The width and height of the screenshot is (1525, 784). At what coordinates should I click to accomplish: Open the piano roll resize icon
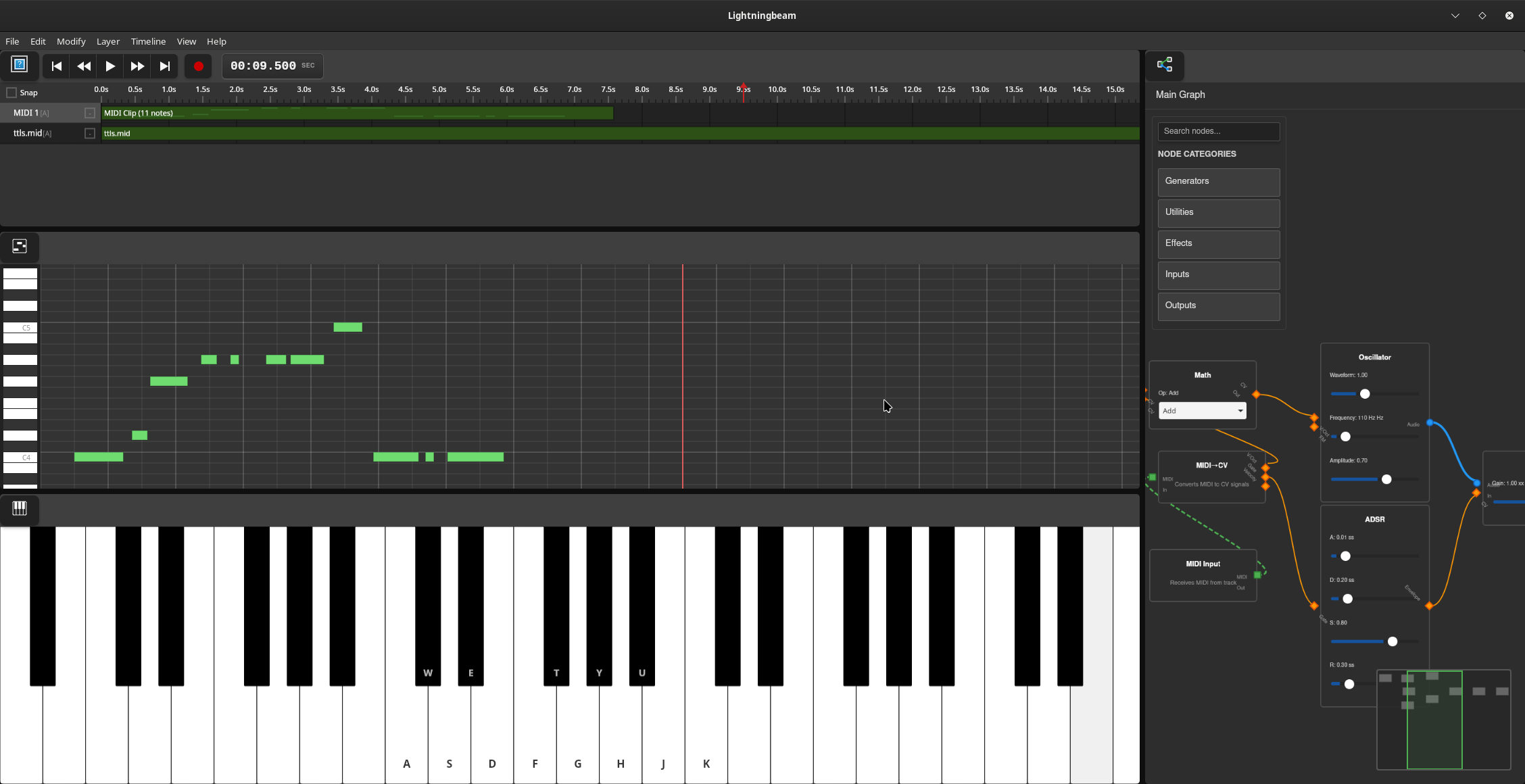tap(20, 246)
